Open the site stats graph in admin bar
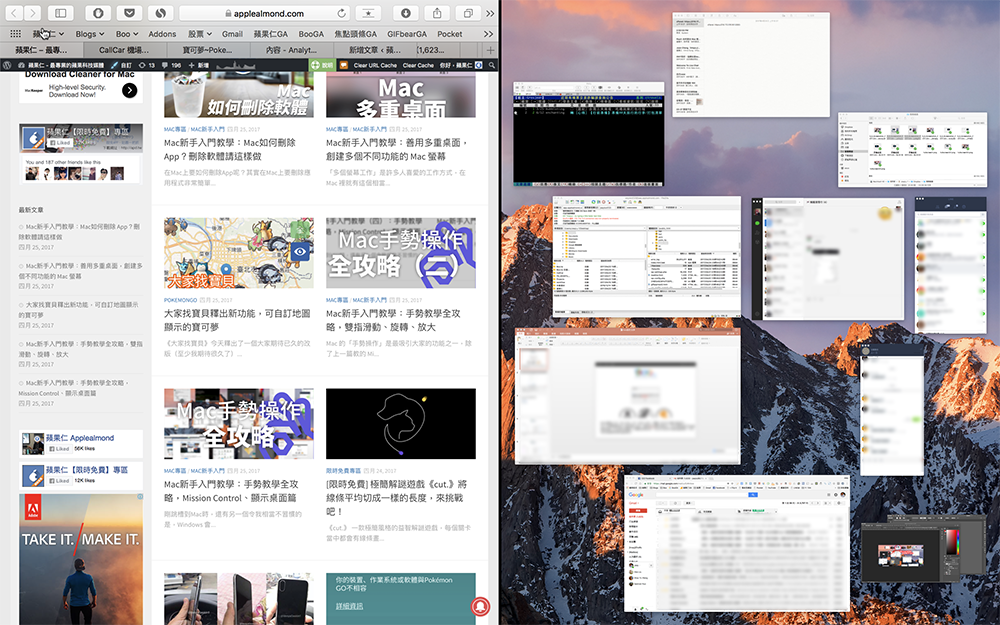This screenshot has width=1000, height=625. (235, 65)
